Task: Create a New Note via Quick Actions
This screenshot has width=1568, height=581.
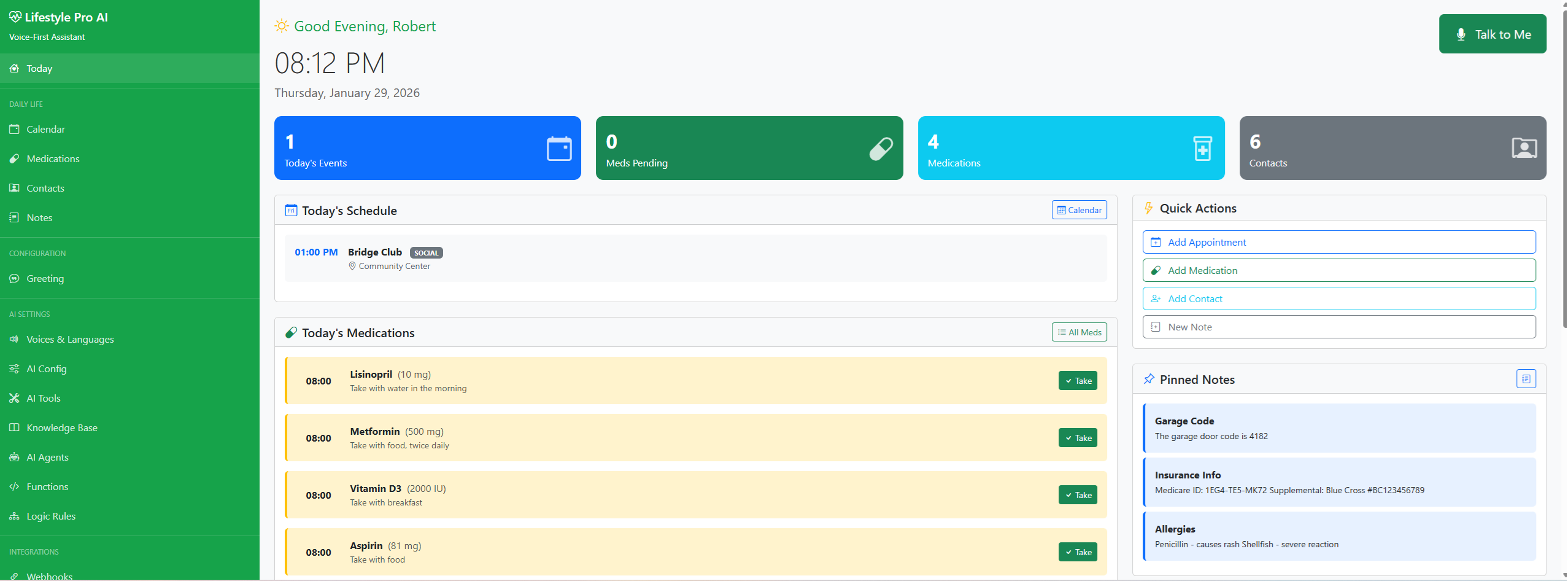Action: (1338, 327)
